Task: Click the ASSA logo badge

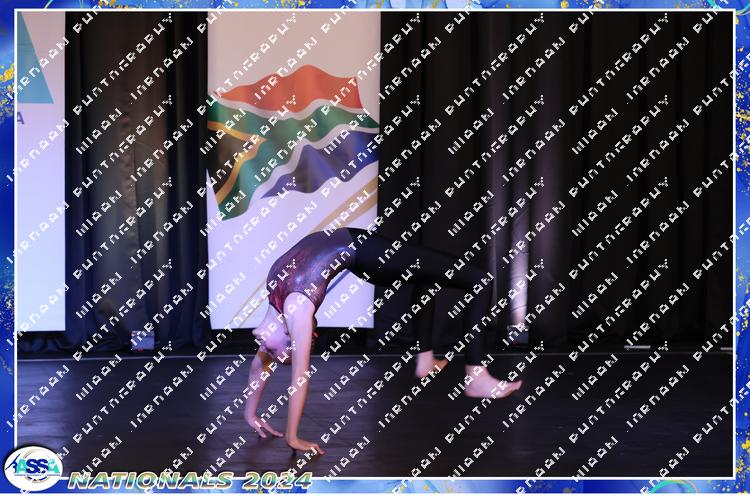Action: tap(33, 468)
